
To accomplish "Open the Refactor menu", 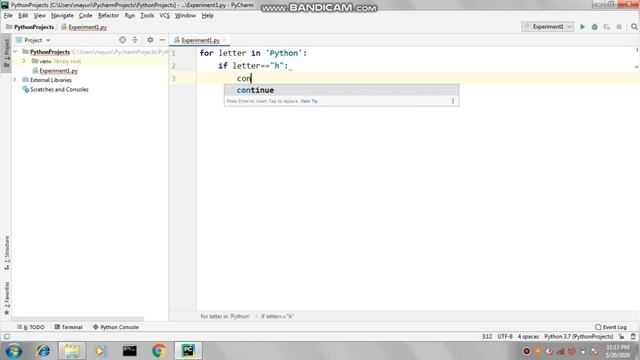I will (108, 16).
